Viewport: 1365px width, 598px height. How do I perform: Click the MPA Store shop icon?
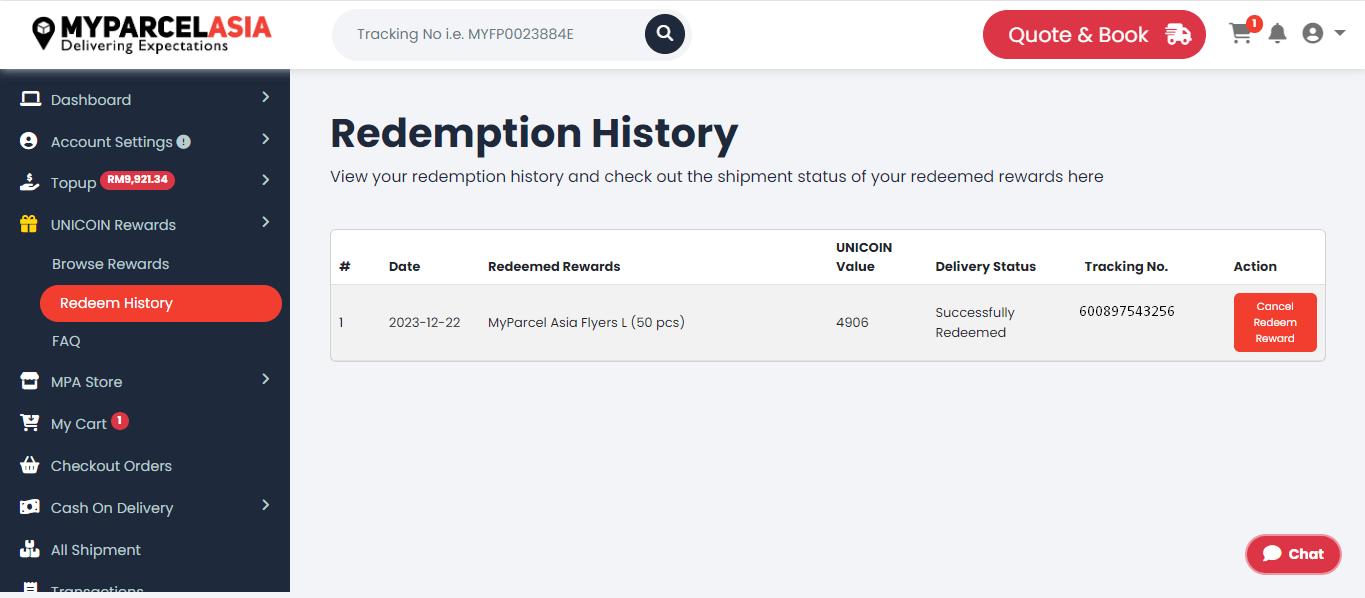click(x=30, y=381)
